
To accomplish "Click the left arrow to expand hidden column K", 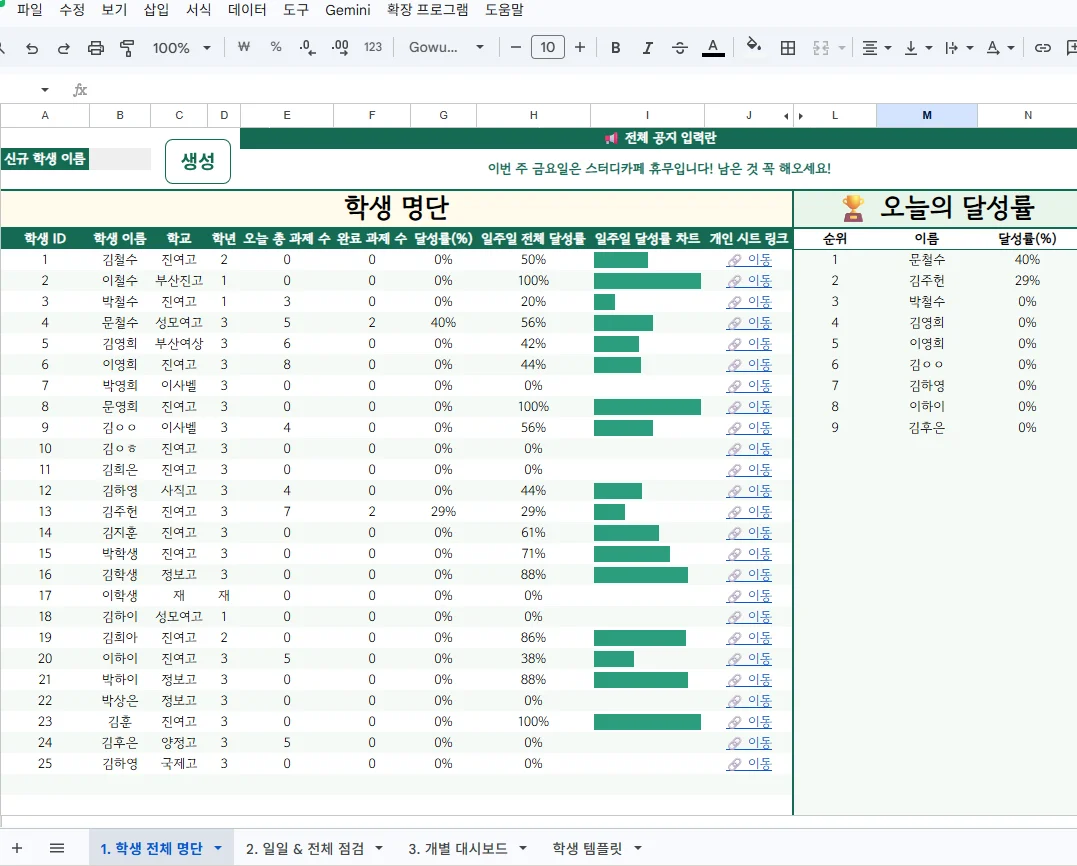I will pyautogui.click(x=786, y=116).
